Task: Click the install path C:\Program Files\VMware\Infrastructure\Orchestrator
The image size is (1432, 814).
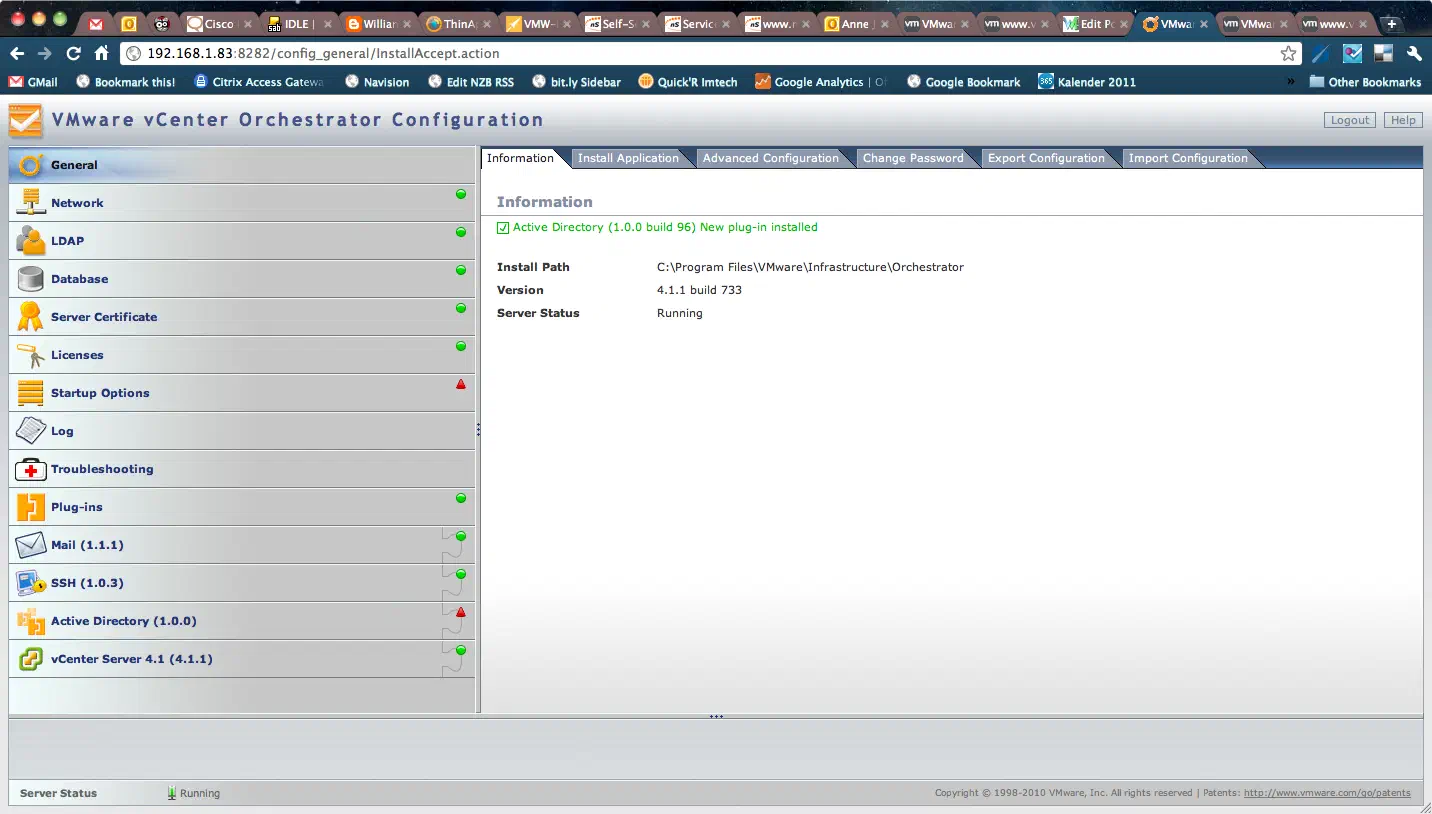Action: (x=810, y=267)
